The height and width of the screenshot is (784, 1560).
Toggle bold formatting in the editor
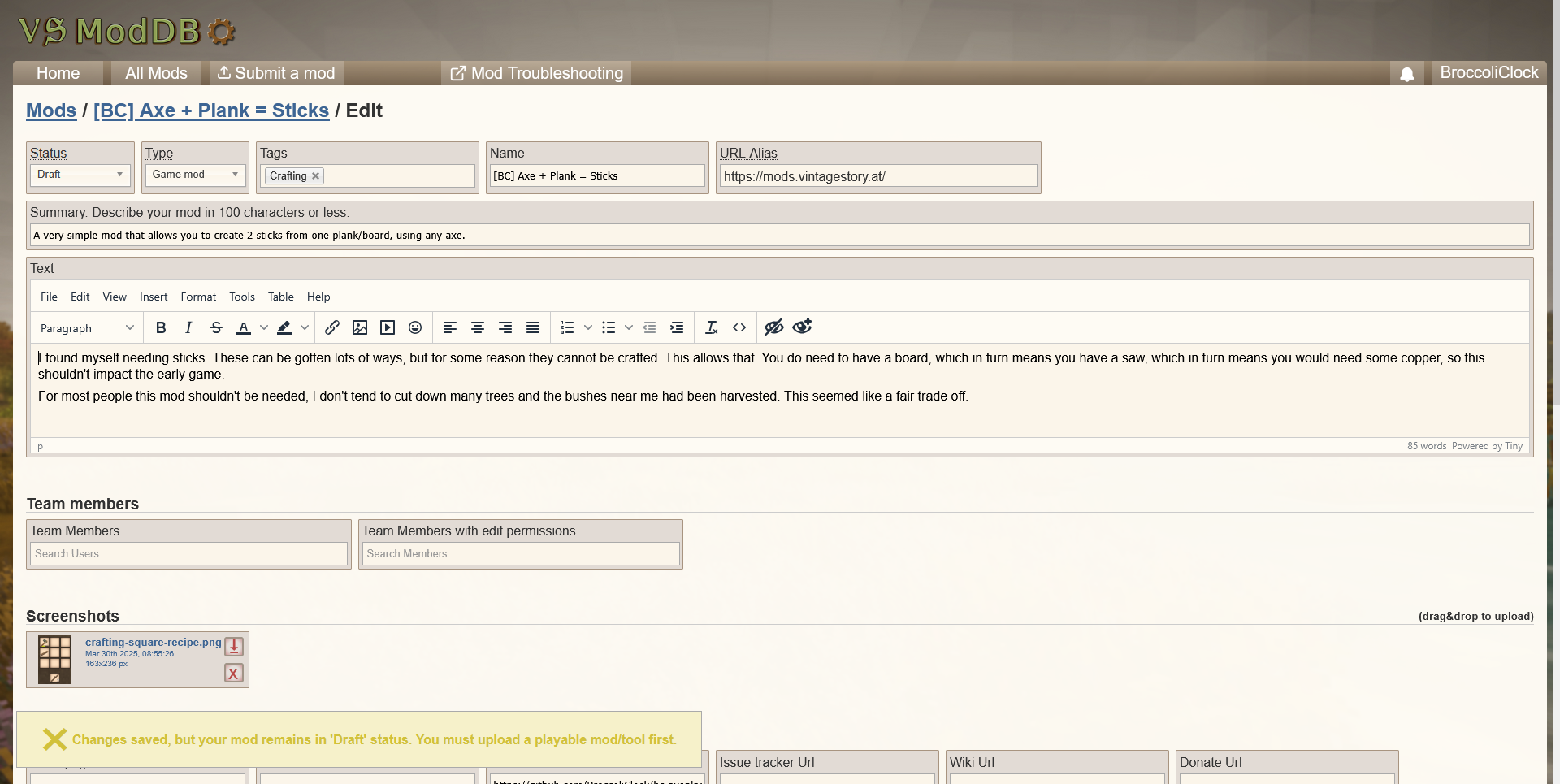[x=161, y=327]
